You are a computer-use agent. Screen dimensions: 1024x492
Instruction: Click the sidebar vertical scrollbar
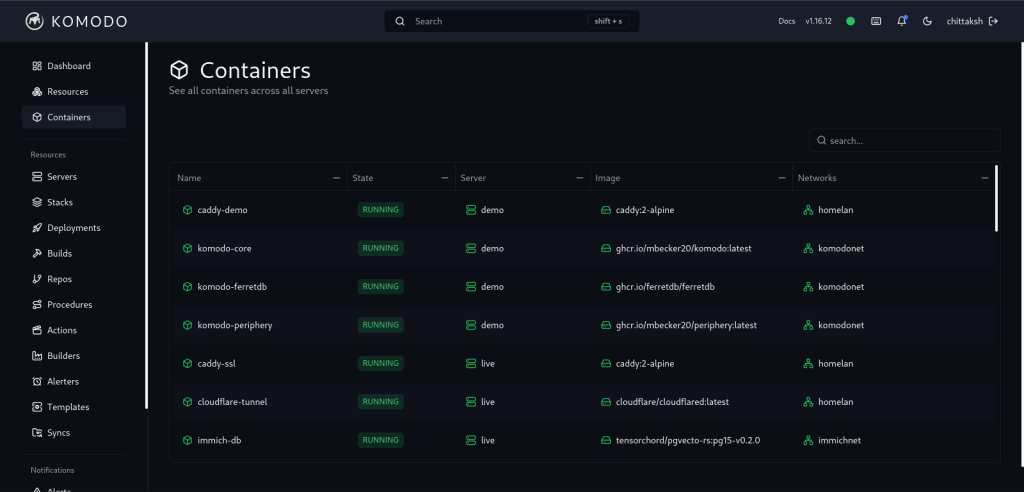[x=146, y=225]
